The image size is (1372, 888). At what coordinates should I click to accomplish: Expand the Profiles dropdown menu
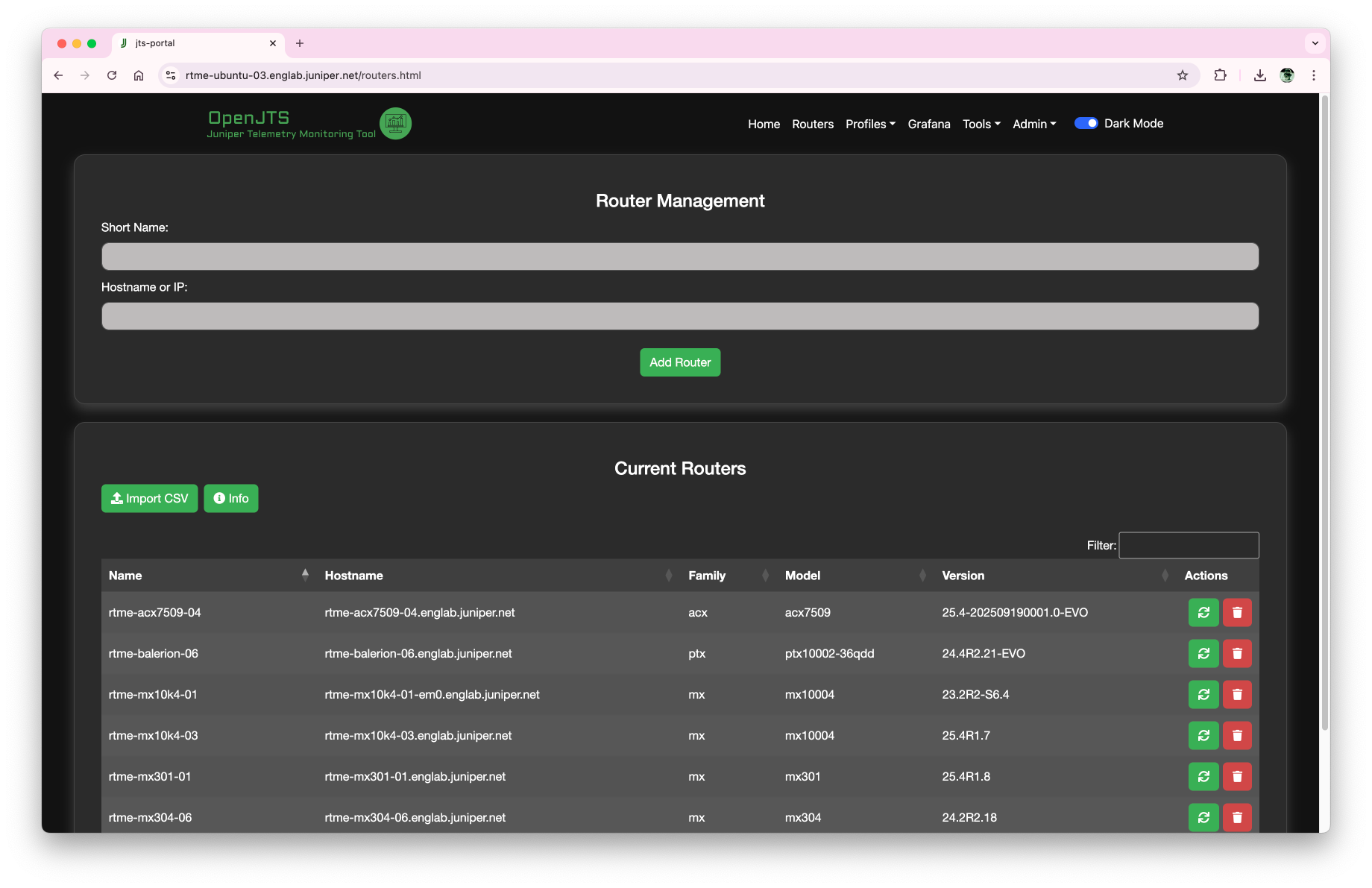(870, 125)
